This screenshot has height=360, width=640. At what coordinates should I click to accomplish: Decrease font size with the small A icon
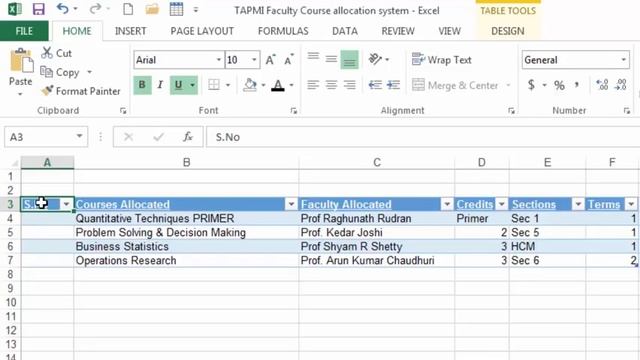289,60
